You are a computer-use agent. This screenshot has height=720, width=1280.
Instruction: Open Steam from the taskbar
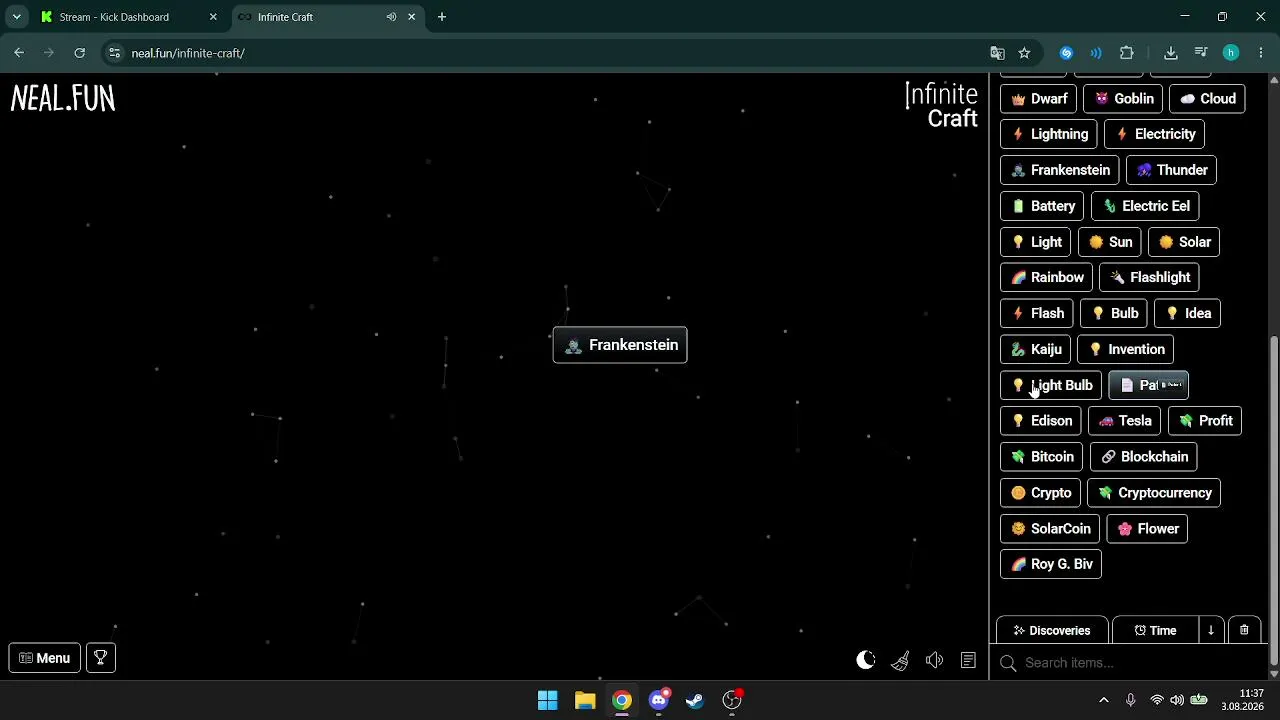tap(695, 700)
